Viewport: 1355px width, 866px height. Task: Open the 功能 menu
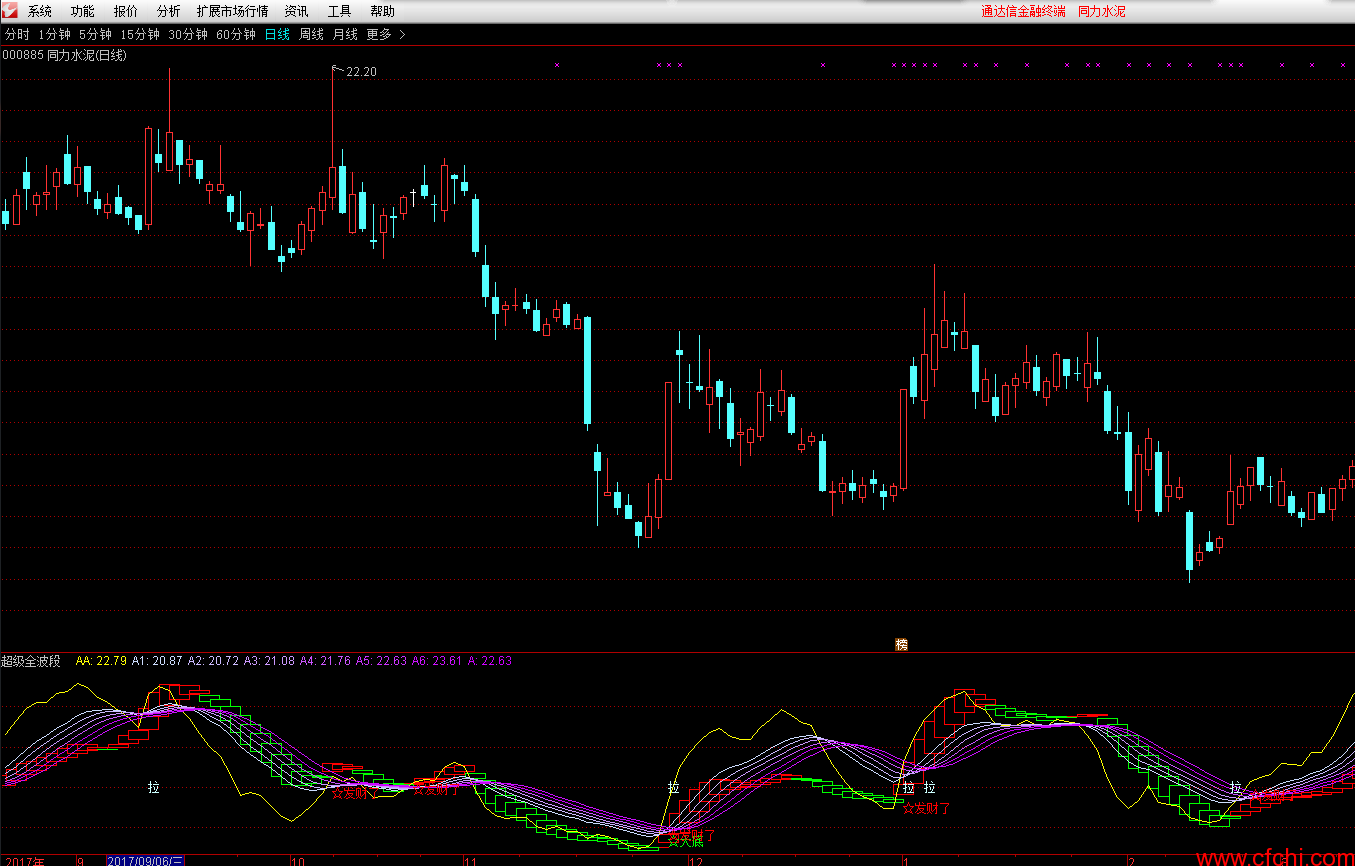83,12
